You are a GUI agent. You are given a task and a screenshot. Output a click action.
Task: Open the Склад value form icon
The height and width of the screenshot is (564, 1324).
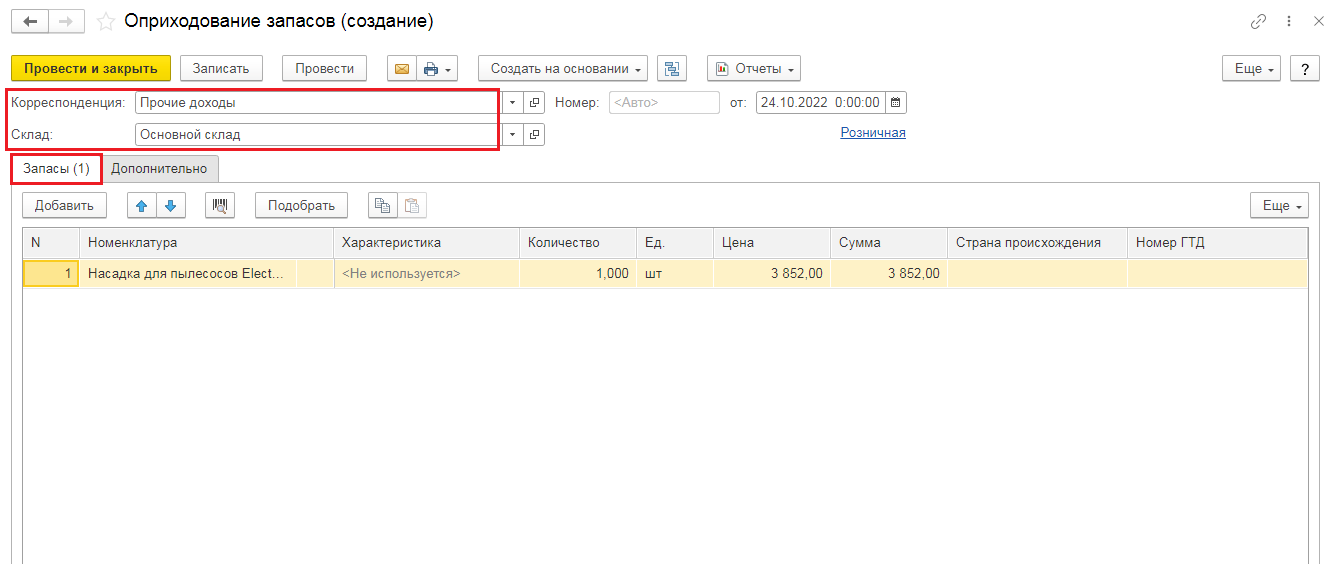pyautogui.click(x=534, y=134)
